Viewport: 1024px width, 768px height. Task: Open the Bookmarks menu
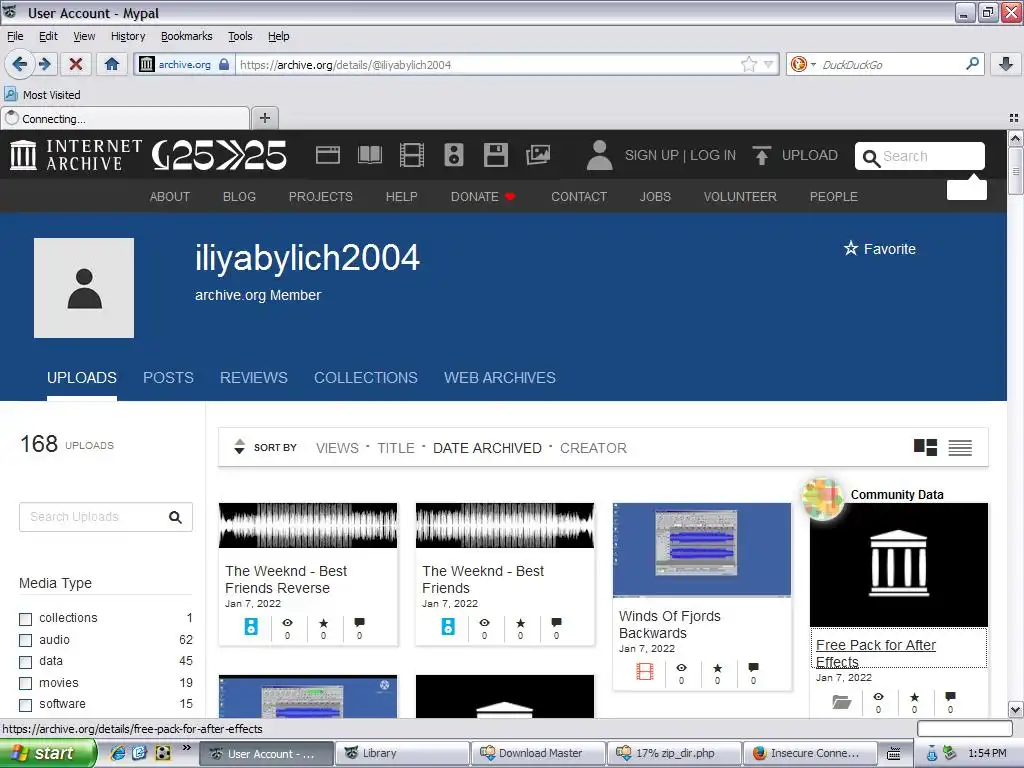tap(187, 36)
